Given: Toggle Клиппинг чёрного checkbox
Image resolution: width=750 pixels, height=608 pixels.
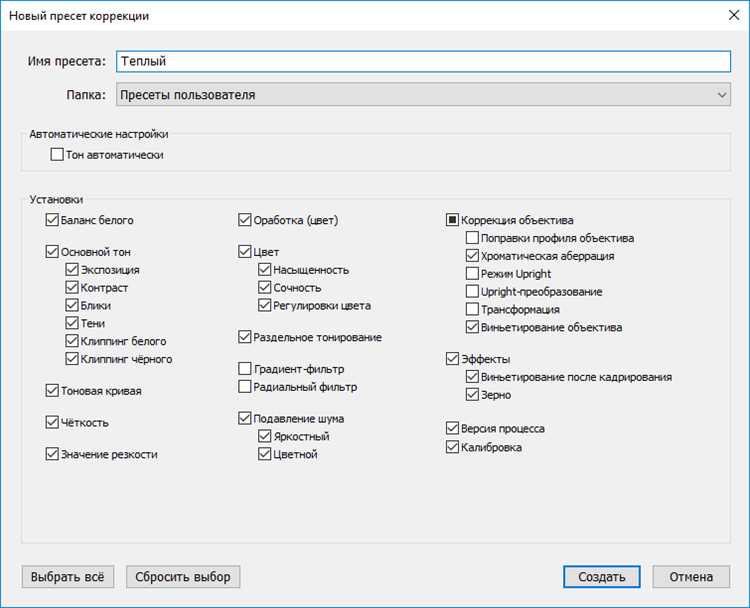Looking at the screenshot, I should click(x=72, y=359).
